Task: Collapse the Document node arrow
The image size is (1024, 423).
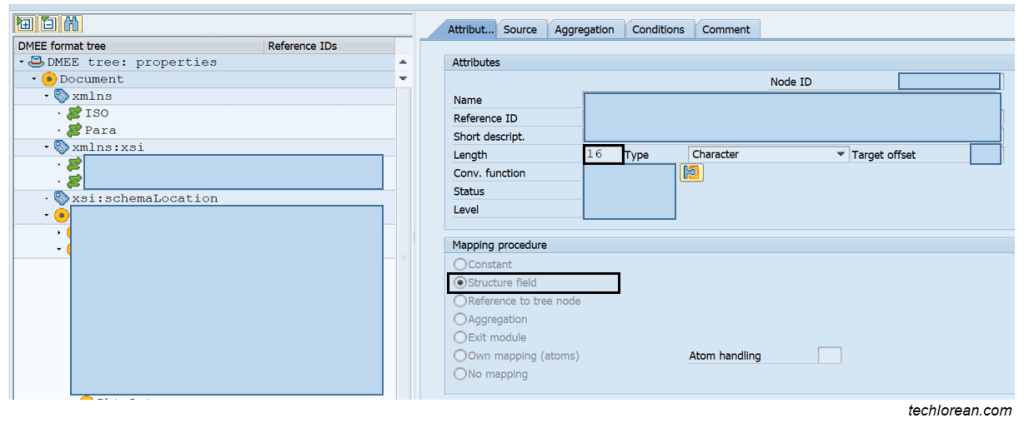Action: click(34, 79)
